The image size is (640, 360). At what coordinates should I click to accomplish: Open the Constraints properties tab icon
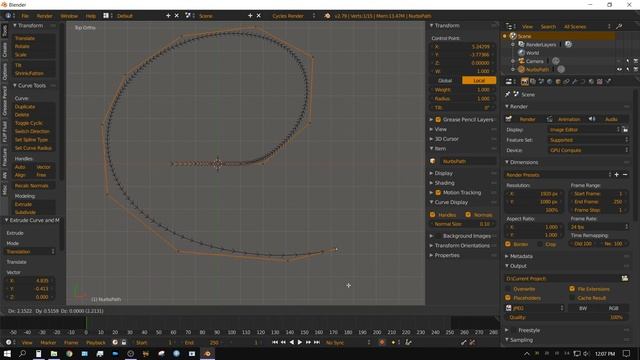pyautogui.click(x=566, y=82)
